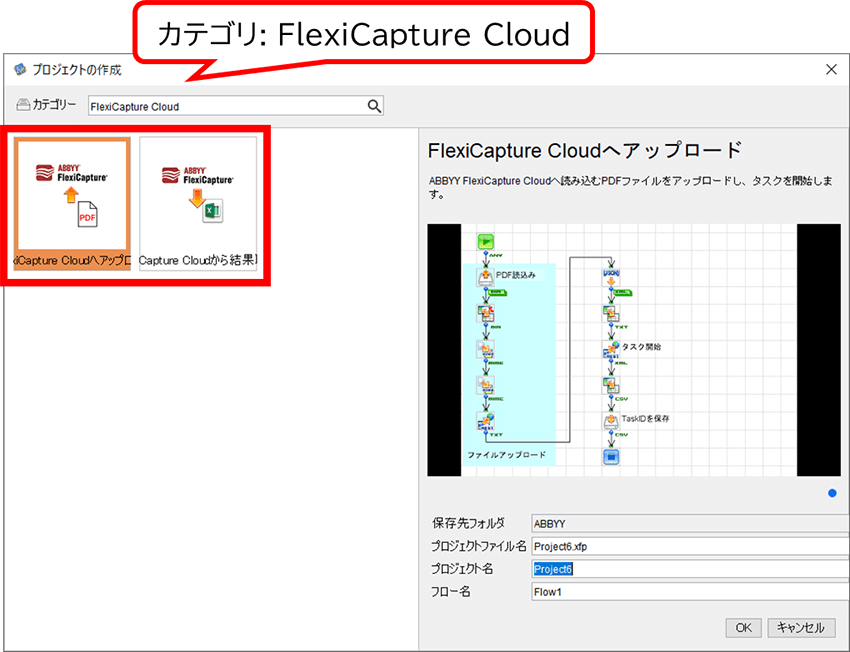850x652 pixels.
Task: Click the blue end node in preview
Action: 611,457
